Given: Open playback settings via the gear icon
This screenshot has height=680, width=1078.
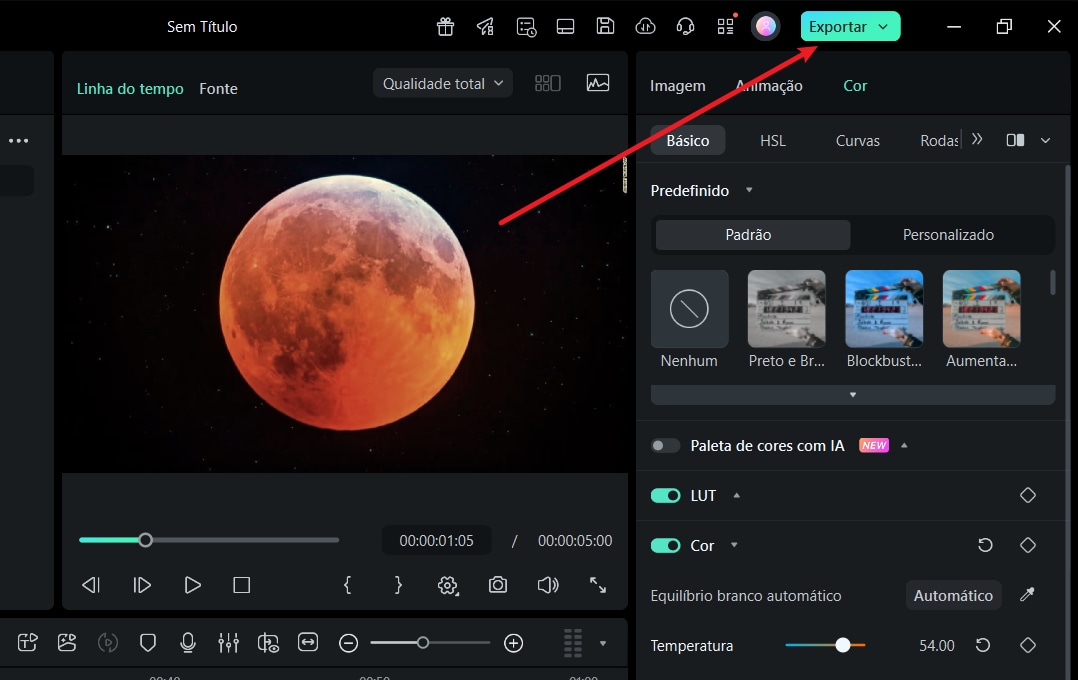Looking at the screenshot, I should coord(447,585).
